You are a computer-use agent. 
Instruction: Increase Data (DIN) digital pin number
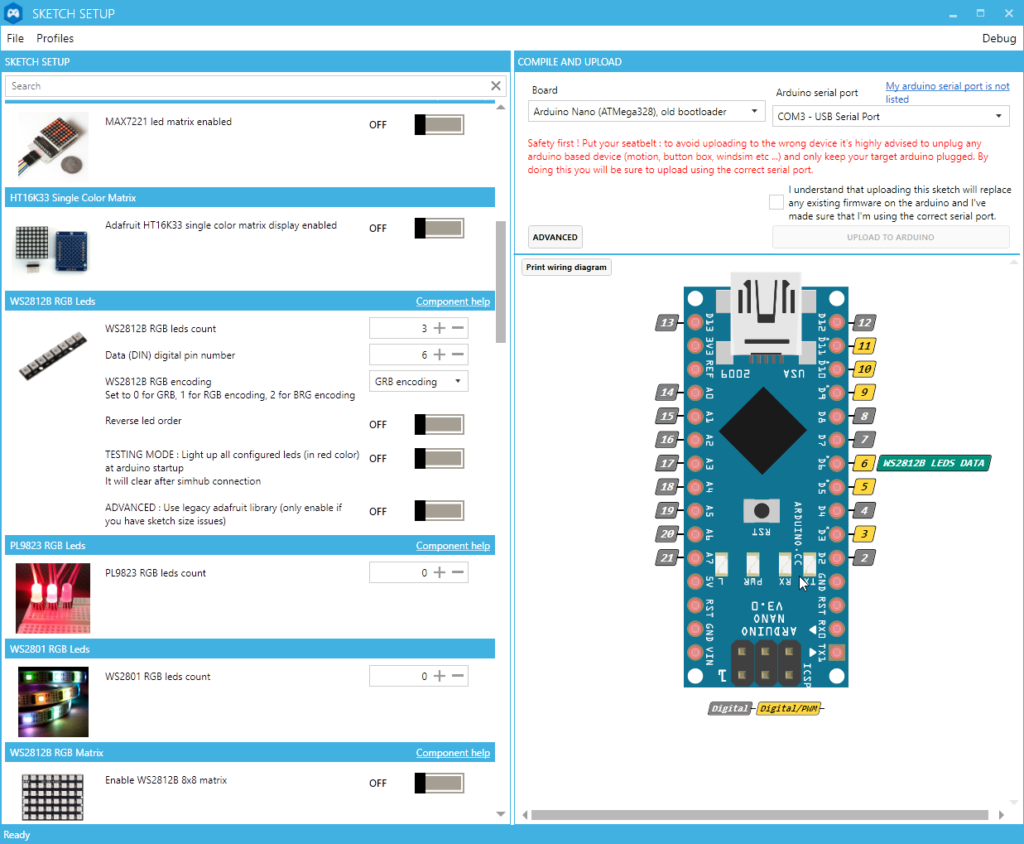(x=440, y=355)
